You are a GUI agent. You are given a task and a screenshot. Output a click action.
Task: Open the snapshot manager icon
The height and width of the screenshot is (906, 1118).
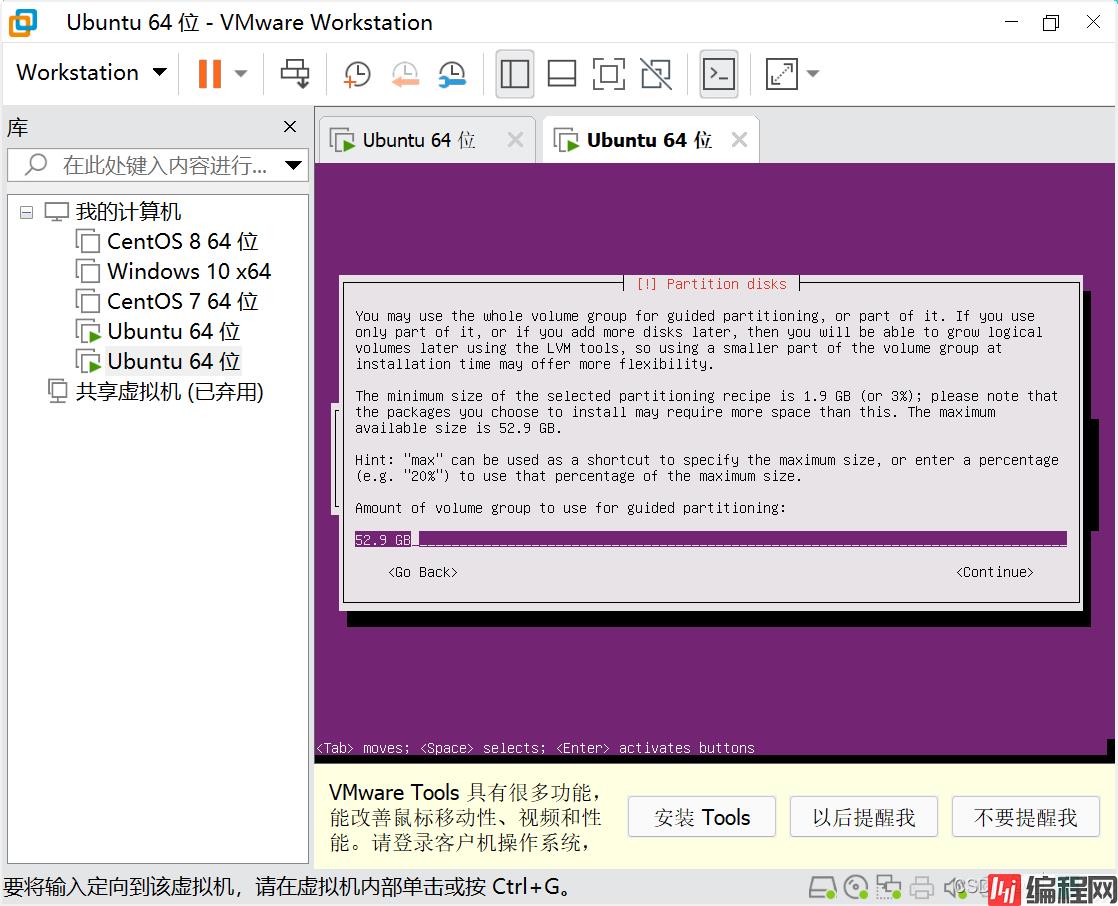[x=453, y=73]
